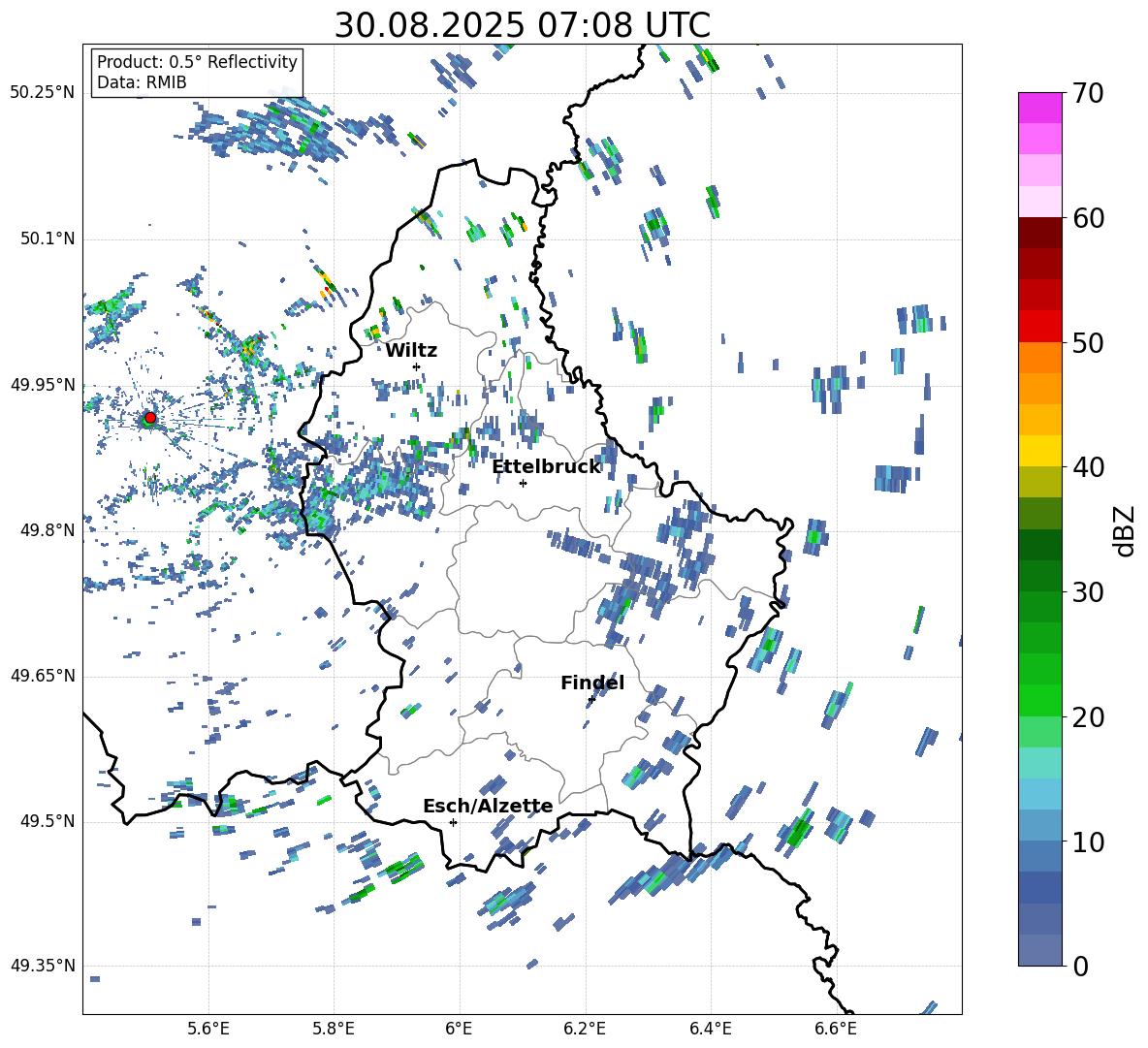Select the Esch/Alzette city label
The image size is (1148, 1048).
(x=488, y=807)
